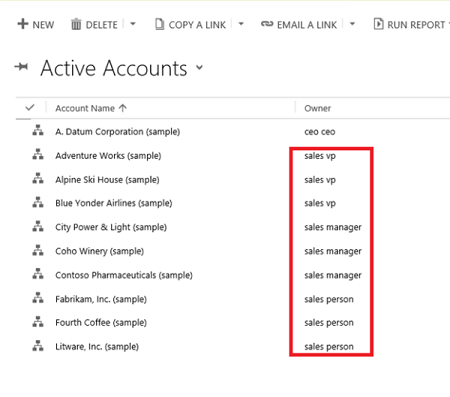The width and height of the screenshot is (450, 397).
Task: Click hierarchy icon for A. Datum Corporation
Action: click(x=38, y=130)
